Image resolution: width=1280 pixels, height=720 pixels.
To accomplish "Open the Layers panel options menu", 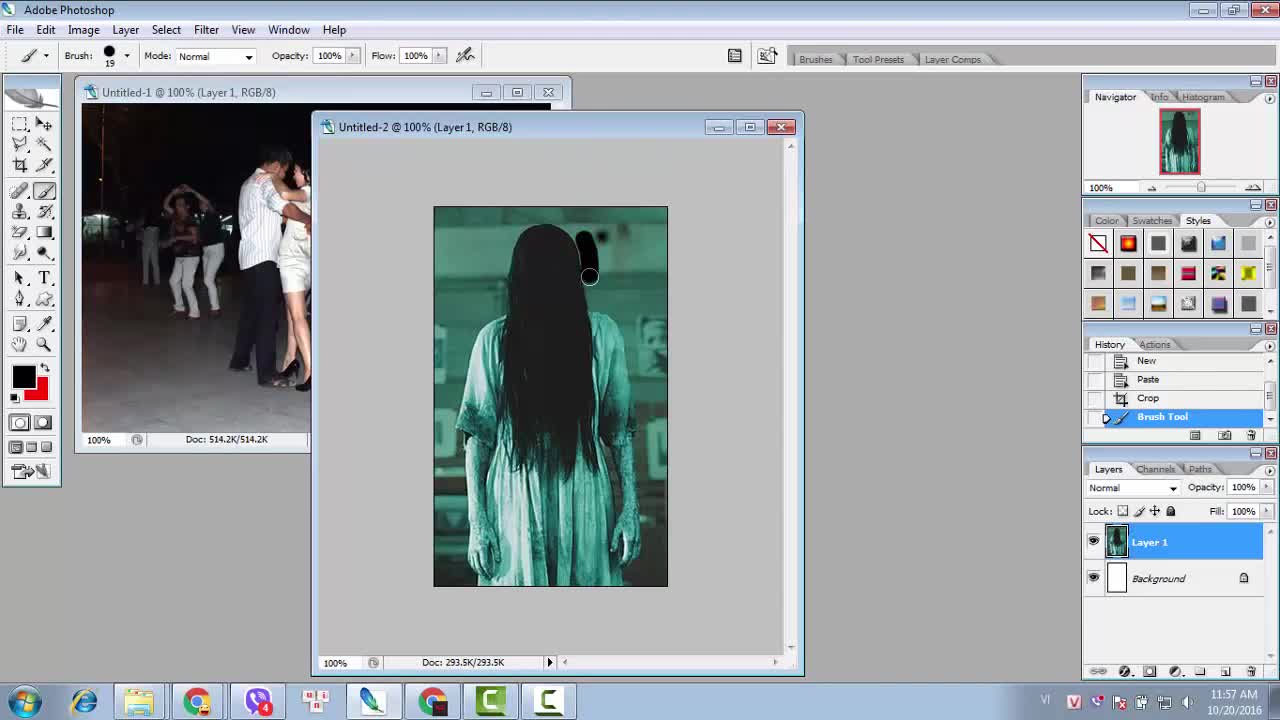I will [1270, 470].
